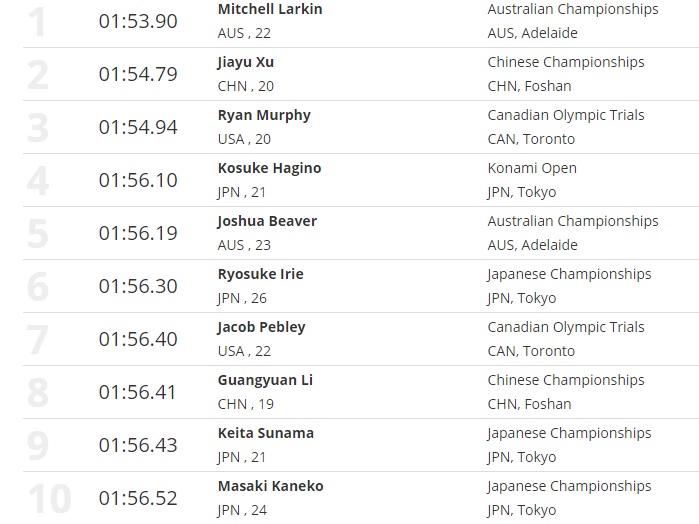The height and width of the screenshot is (524, 699).
Task: Select the 01:54.79 time entry
Action: point(138,74)
